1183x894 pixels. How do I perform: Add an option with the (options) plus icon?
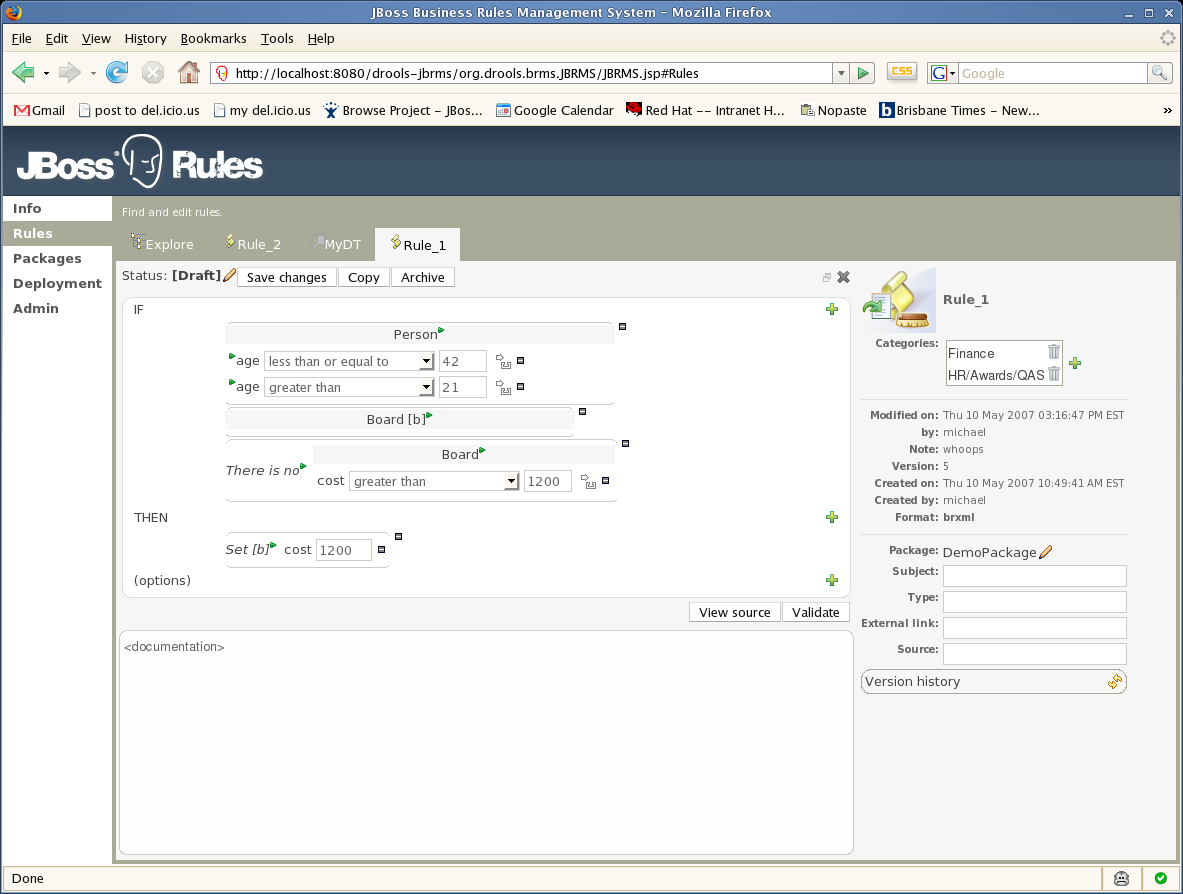[831, 580]
